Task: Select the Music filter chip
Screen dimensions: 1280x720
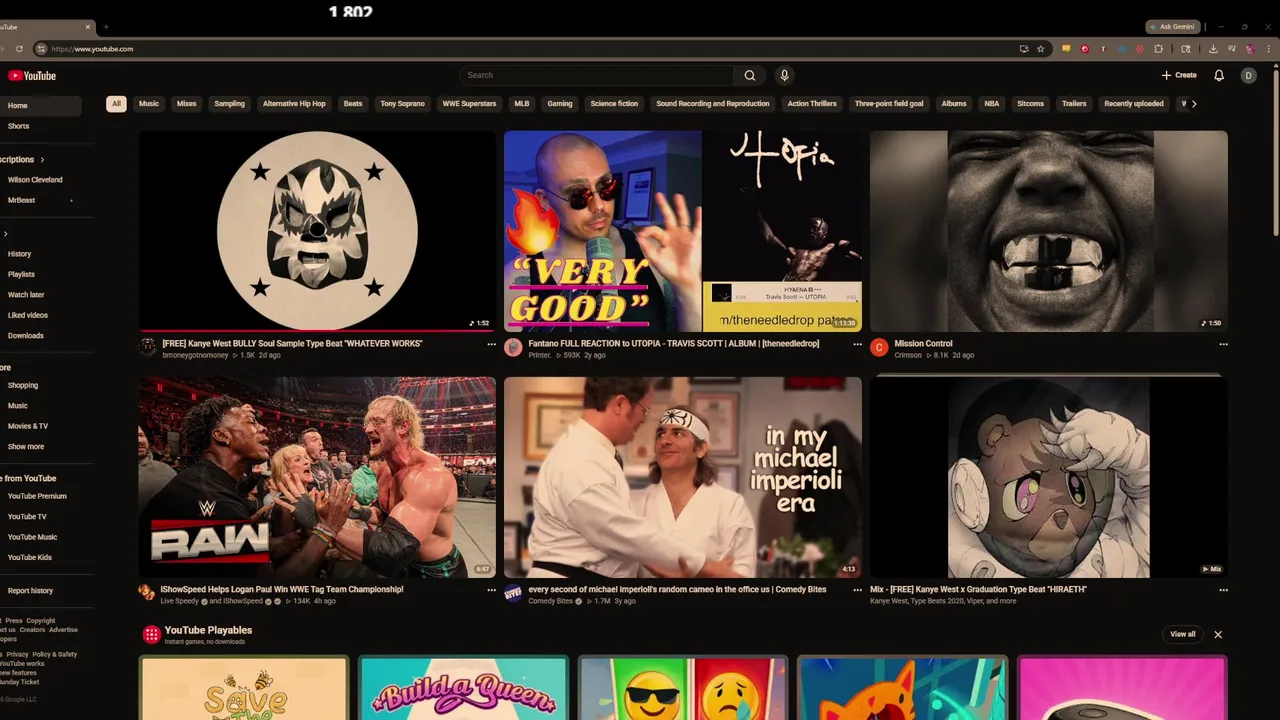Action: click(x=149, y=103)
